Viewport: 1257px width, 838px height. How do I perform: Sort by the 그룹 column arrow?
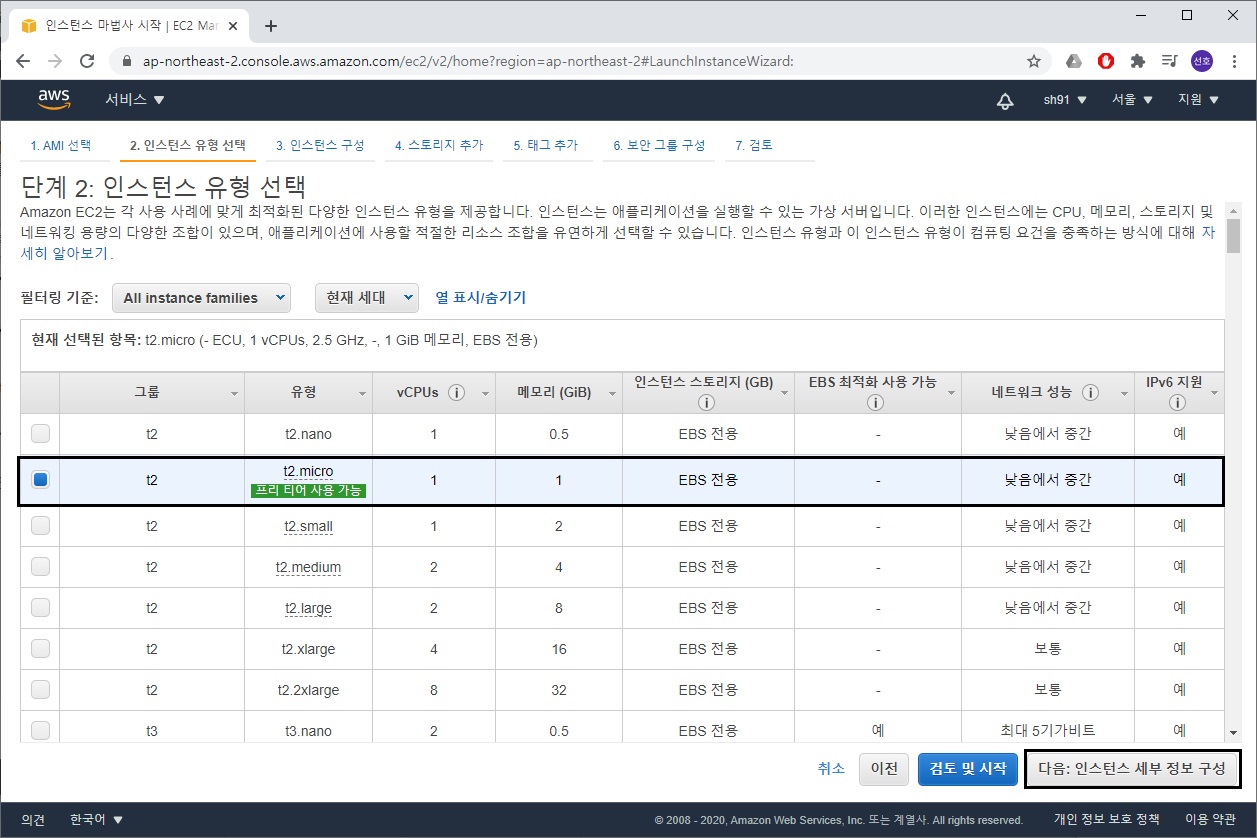(x=235, y=394)
